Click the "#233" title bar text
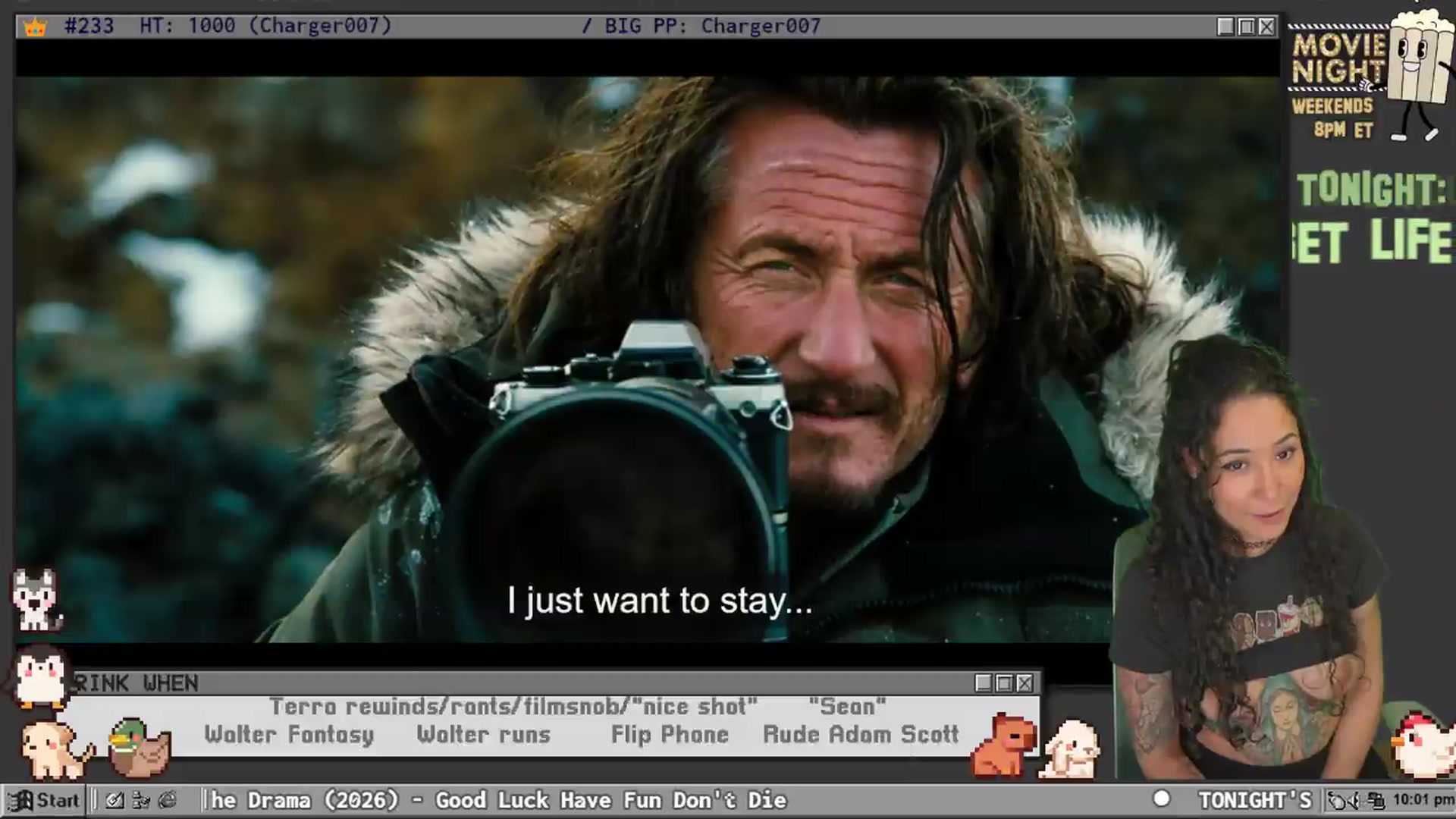This screenshot has width=1456, height=819. [89, 26]
